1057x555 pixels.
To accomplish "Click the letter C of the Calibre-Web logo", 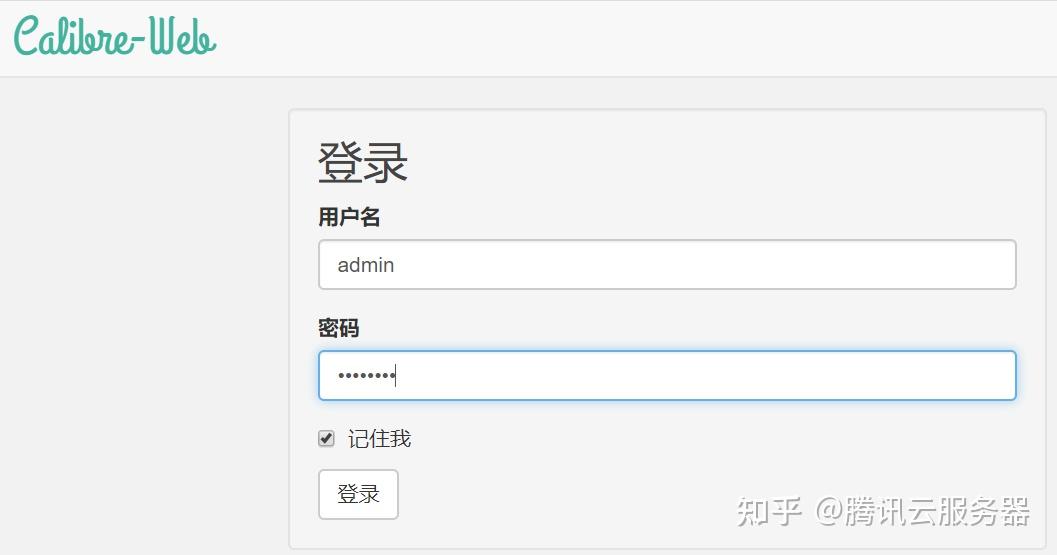I will (28, 38).
